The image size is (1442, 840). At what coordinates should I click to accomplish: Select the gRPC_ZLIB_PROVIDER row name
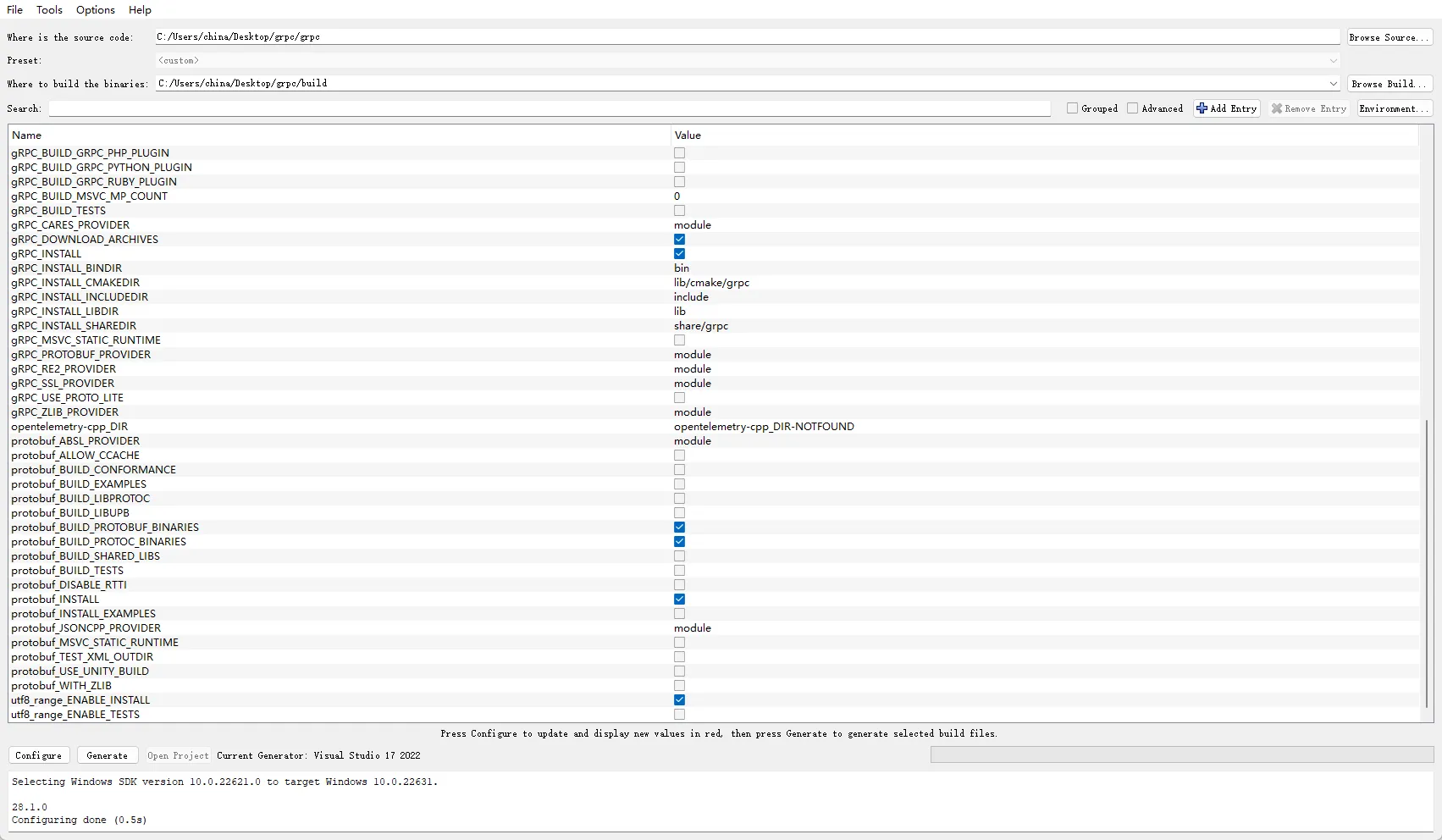click(65, 412)
